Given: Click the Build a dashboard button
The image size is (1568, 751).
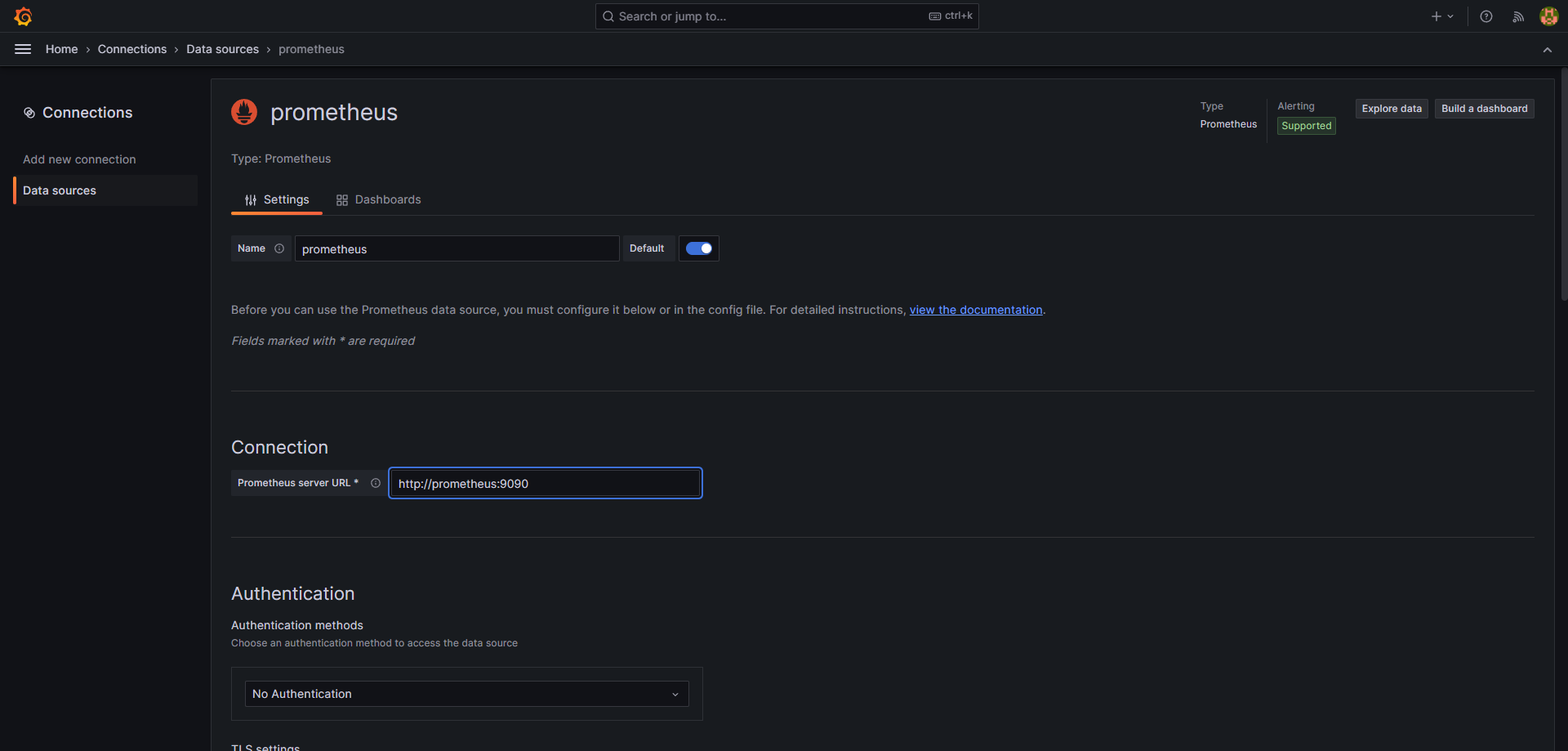Looking at the screenshot, I should click(x=1484, y=109).
